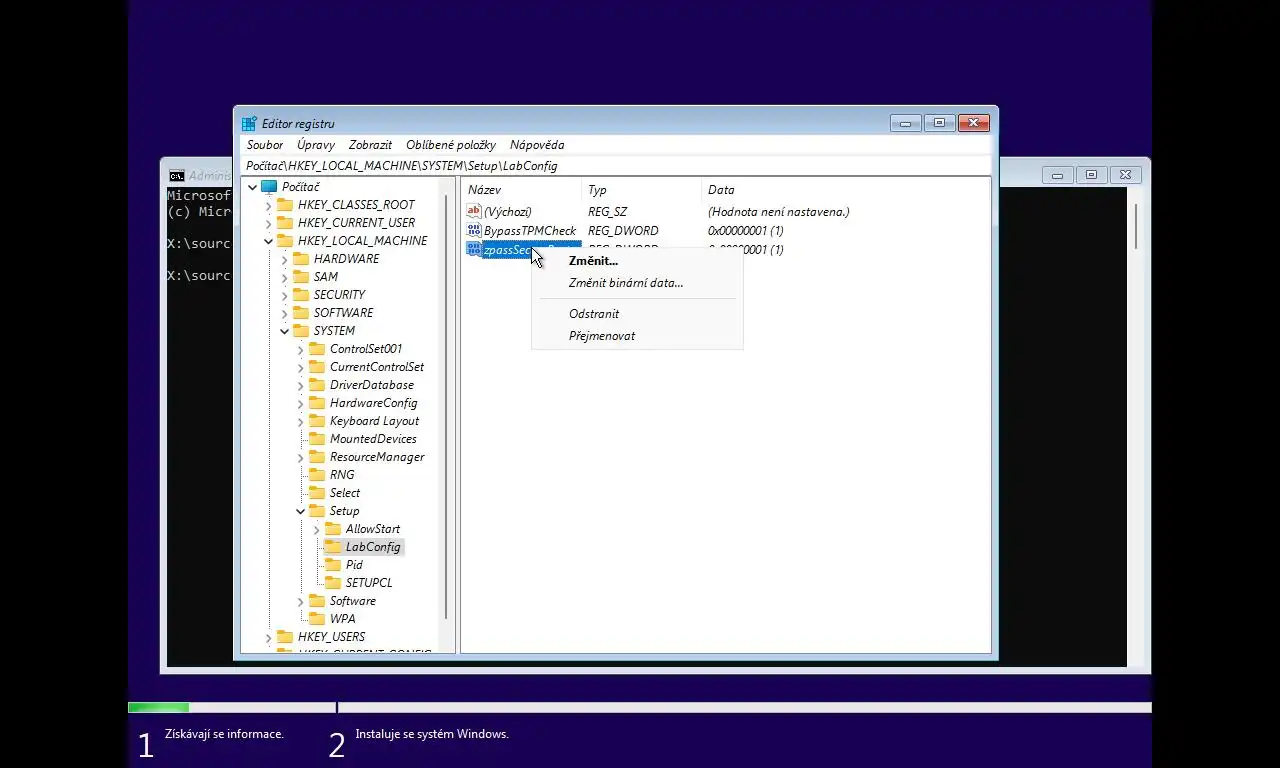Click the HardwareConfig folder icon
This screenshot has height=768, width=1280.
(x=317, y=403)
